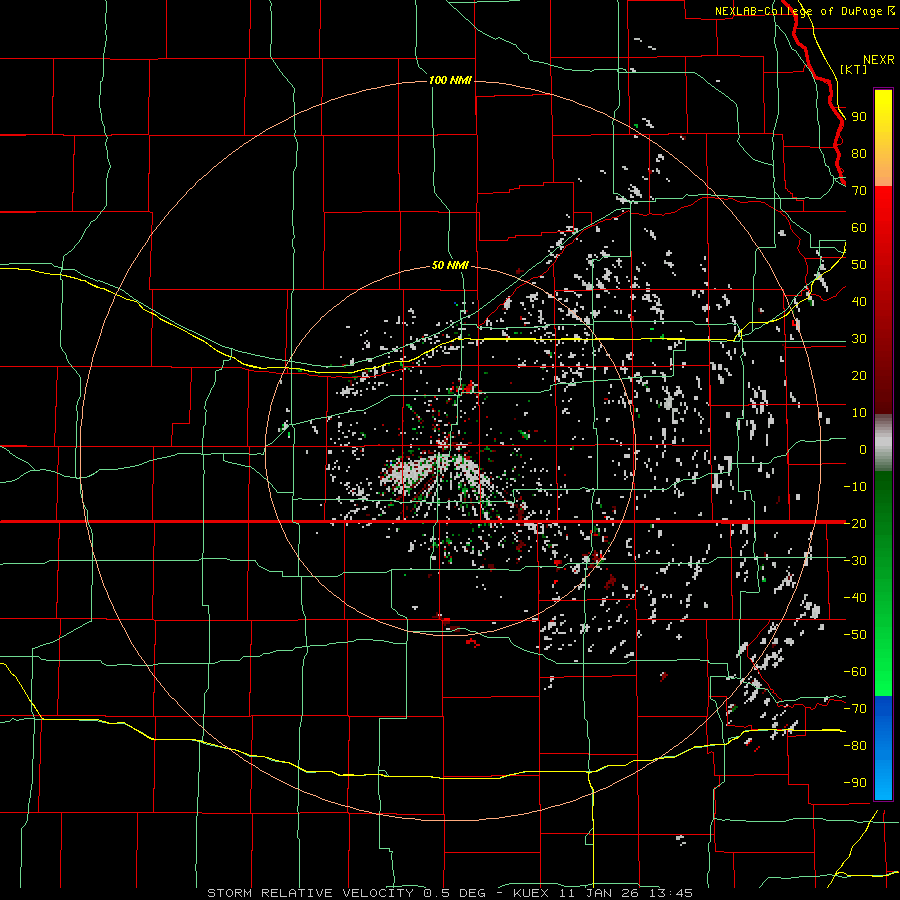Select the positive 60 knot scale label
Viewport: 900px width, 900px height.
click(x=859, y=228)
